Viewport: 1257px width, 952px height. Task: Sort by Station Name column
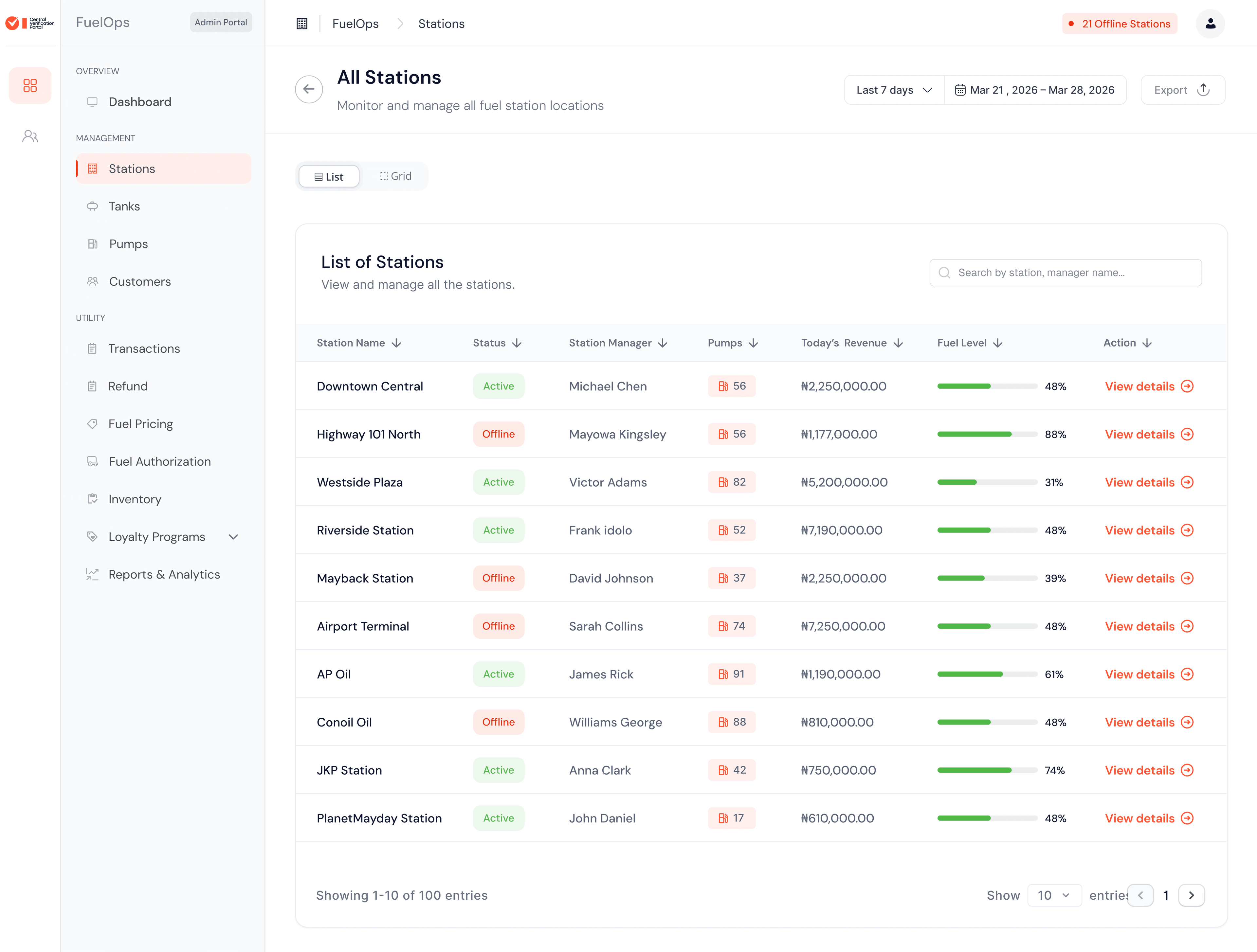[x=359, y=343]
